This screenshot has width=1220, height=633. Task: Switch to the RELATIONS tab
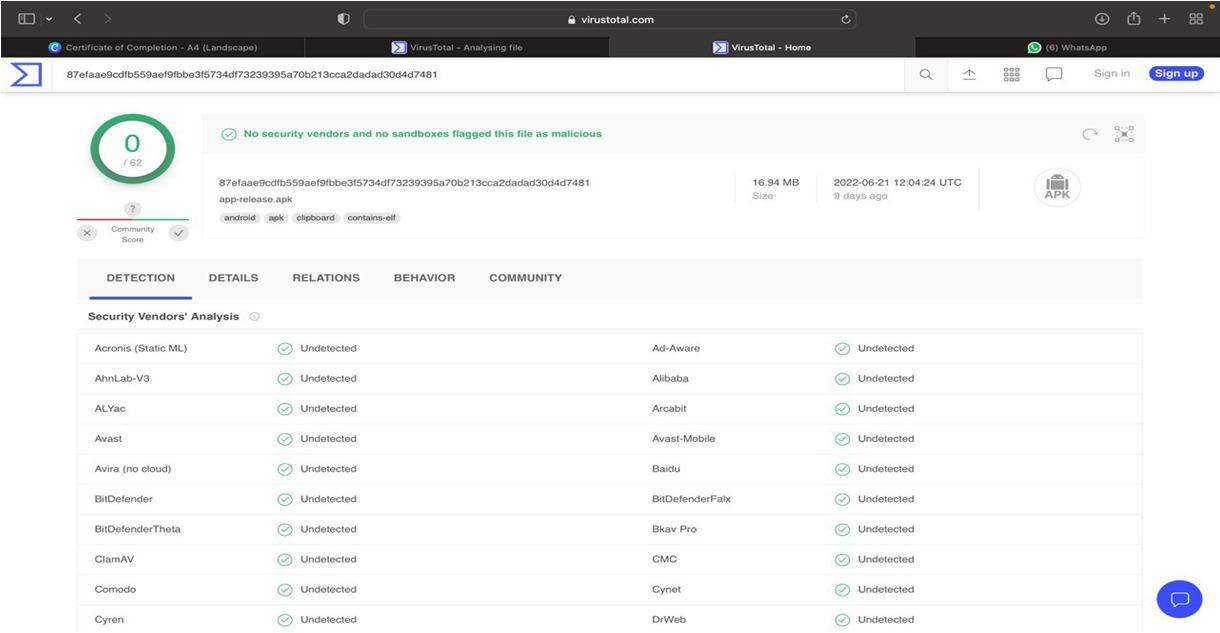tap(326, 278)
